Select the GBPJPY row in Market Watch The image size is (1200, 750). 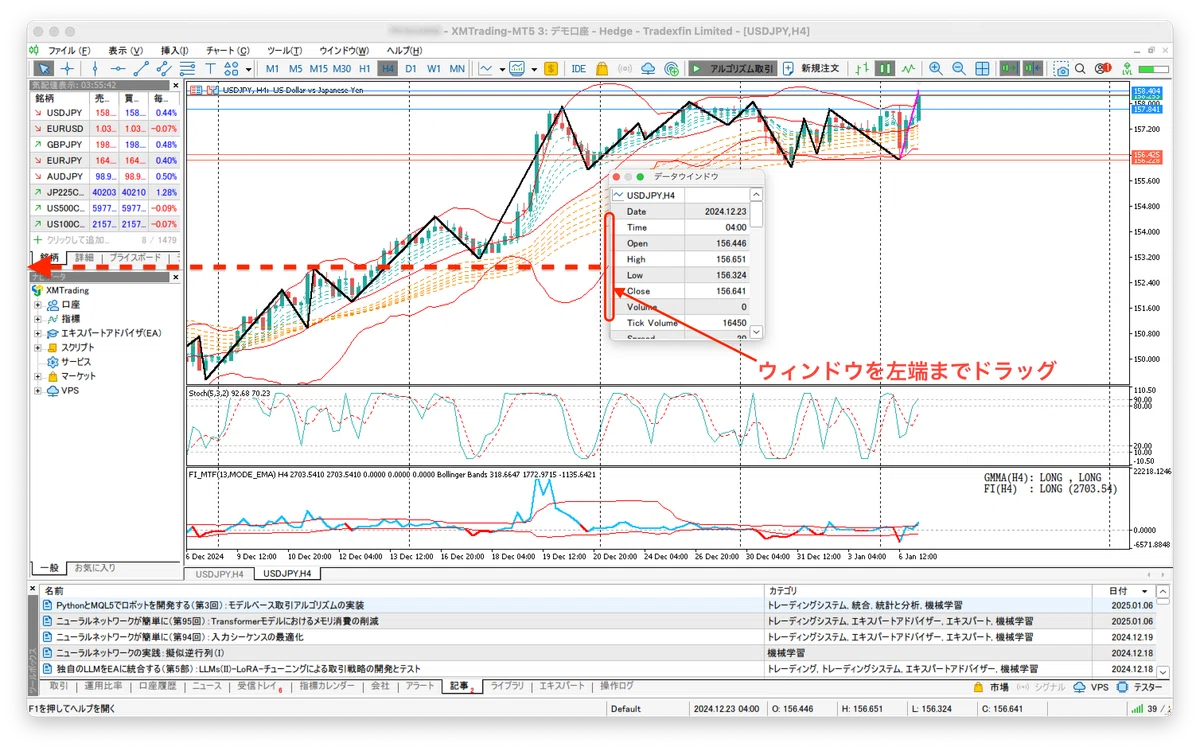click(x=105, y=144)
